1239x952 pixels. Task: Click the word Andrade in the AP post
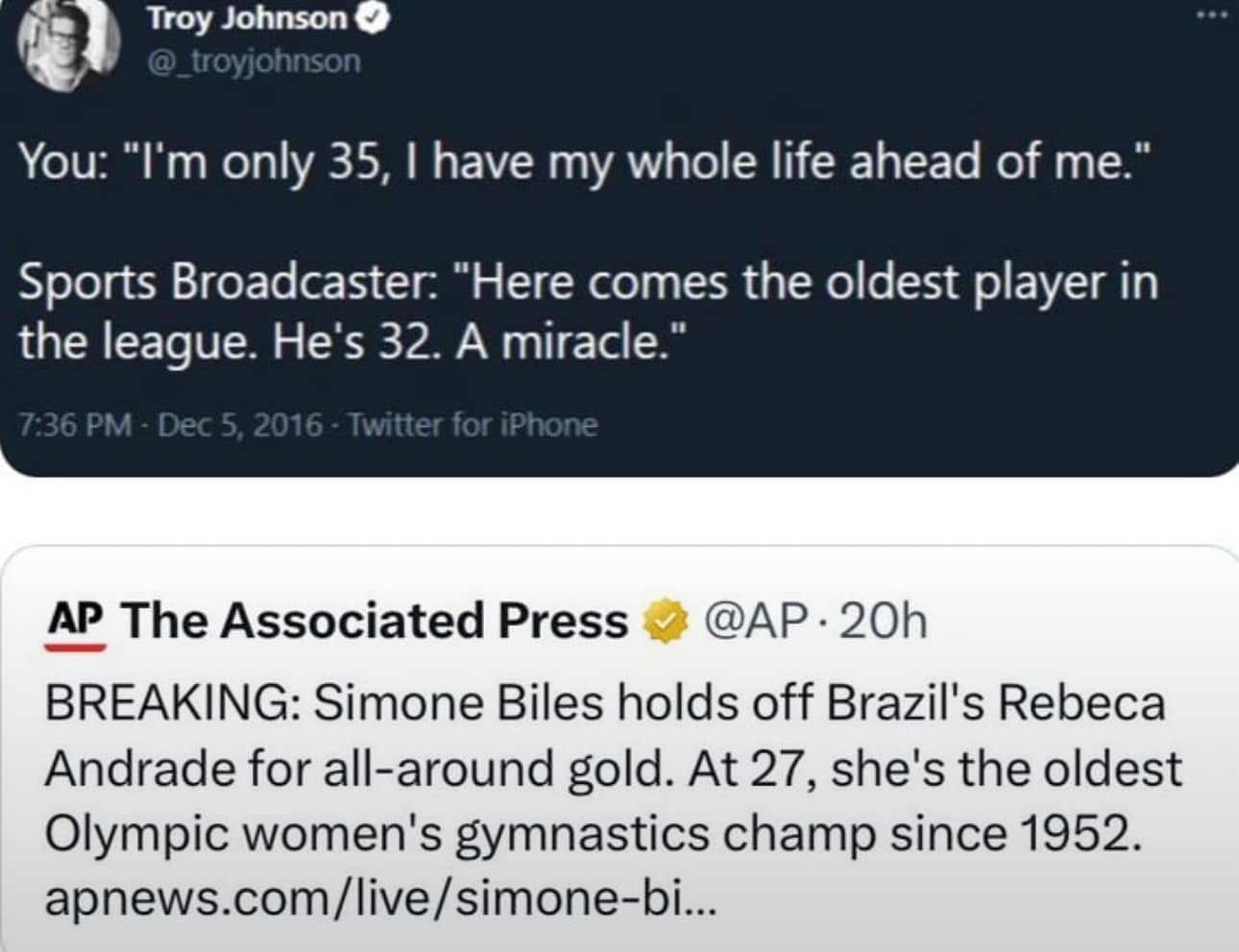point(140,769)
